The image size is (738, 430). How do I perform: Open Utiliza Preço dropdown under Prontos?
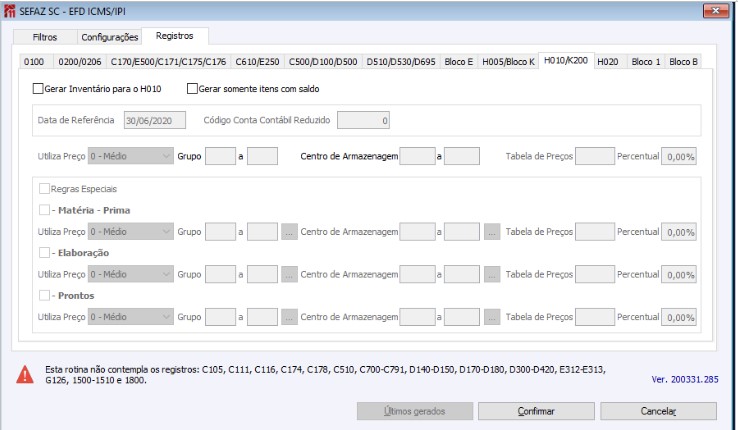tap(130, 317)
